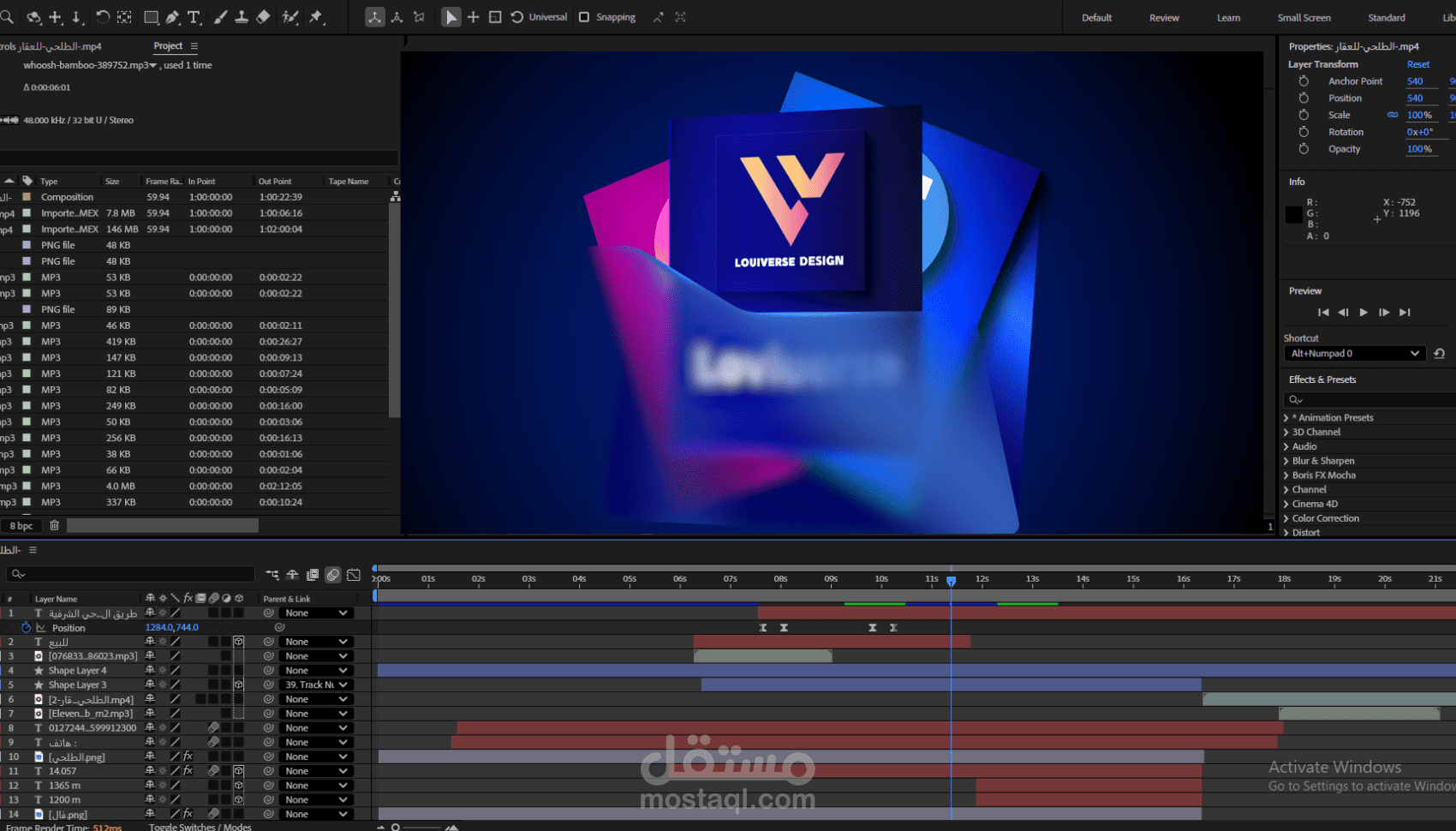Choose the Local Axis mode icon
The image size is (1456, 831).
point(375,17)
